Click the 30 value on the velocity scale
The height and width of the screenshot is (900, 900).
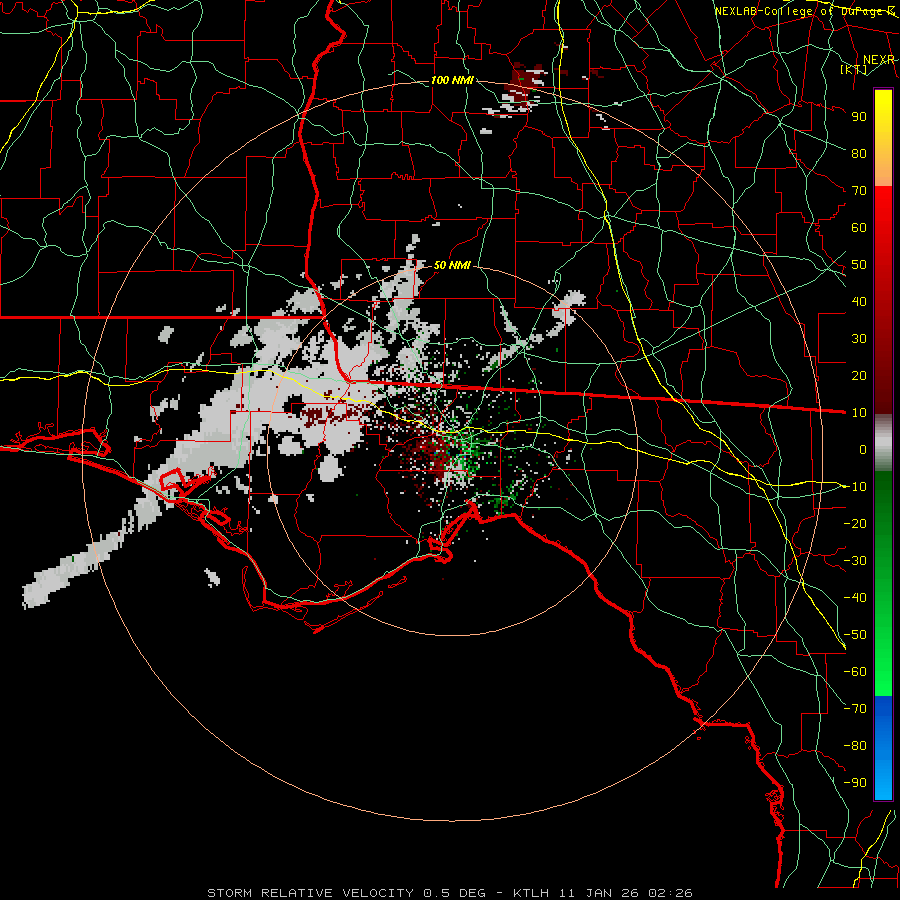tap(859, 339)
